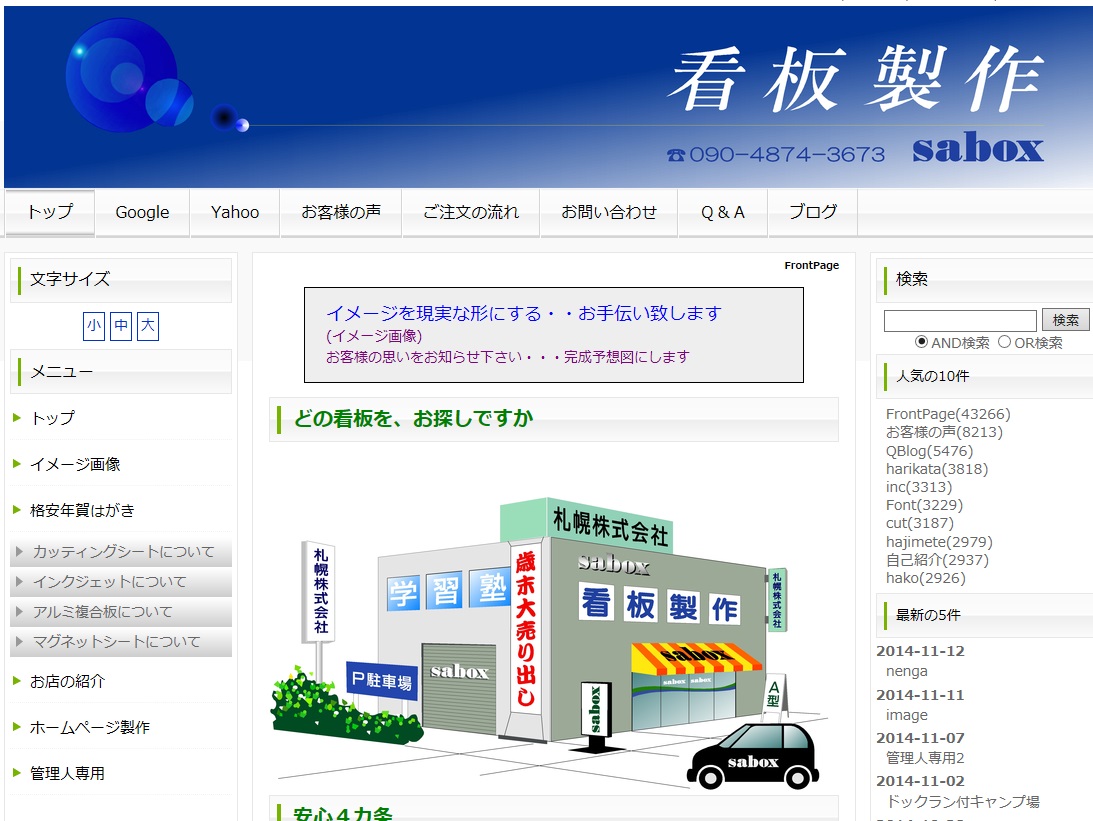The image size is (1093, 821).
Task: Open the ブログ tab
Action: (813, 212)
